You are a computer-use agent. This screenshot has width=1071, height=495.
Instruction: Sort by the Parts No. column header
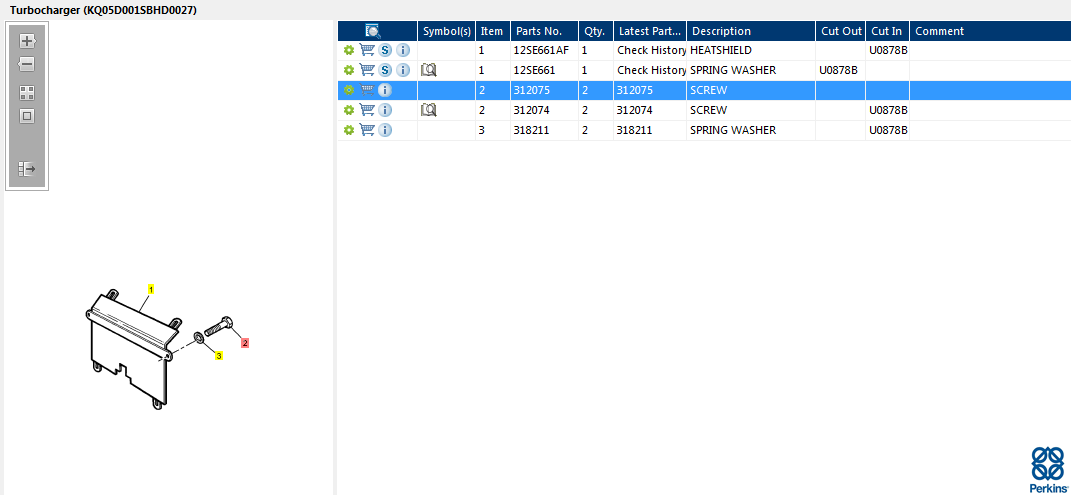(544, 31)
